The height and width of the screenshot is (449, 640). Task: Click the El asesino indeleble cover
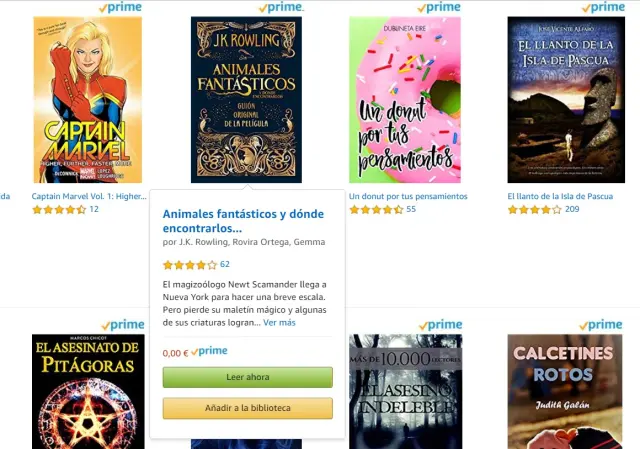pos(405,391)
